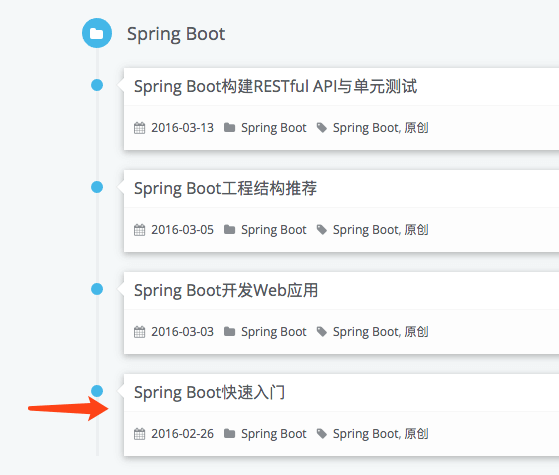
Task: Click calendar icon beside 2016-03-05
Action: (139, 229)
